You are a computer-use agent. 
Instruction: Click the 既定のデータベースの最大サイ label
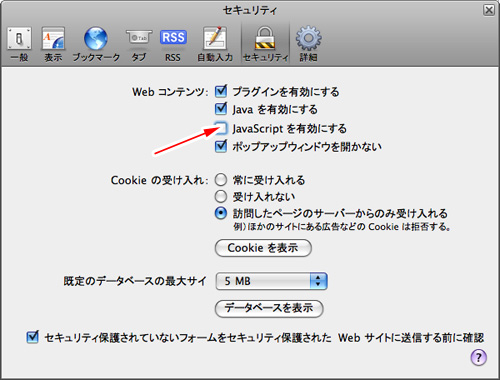[135, 281]
